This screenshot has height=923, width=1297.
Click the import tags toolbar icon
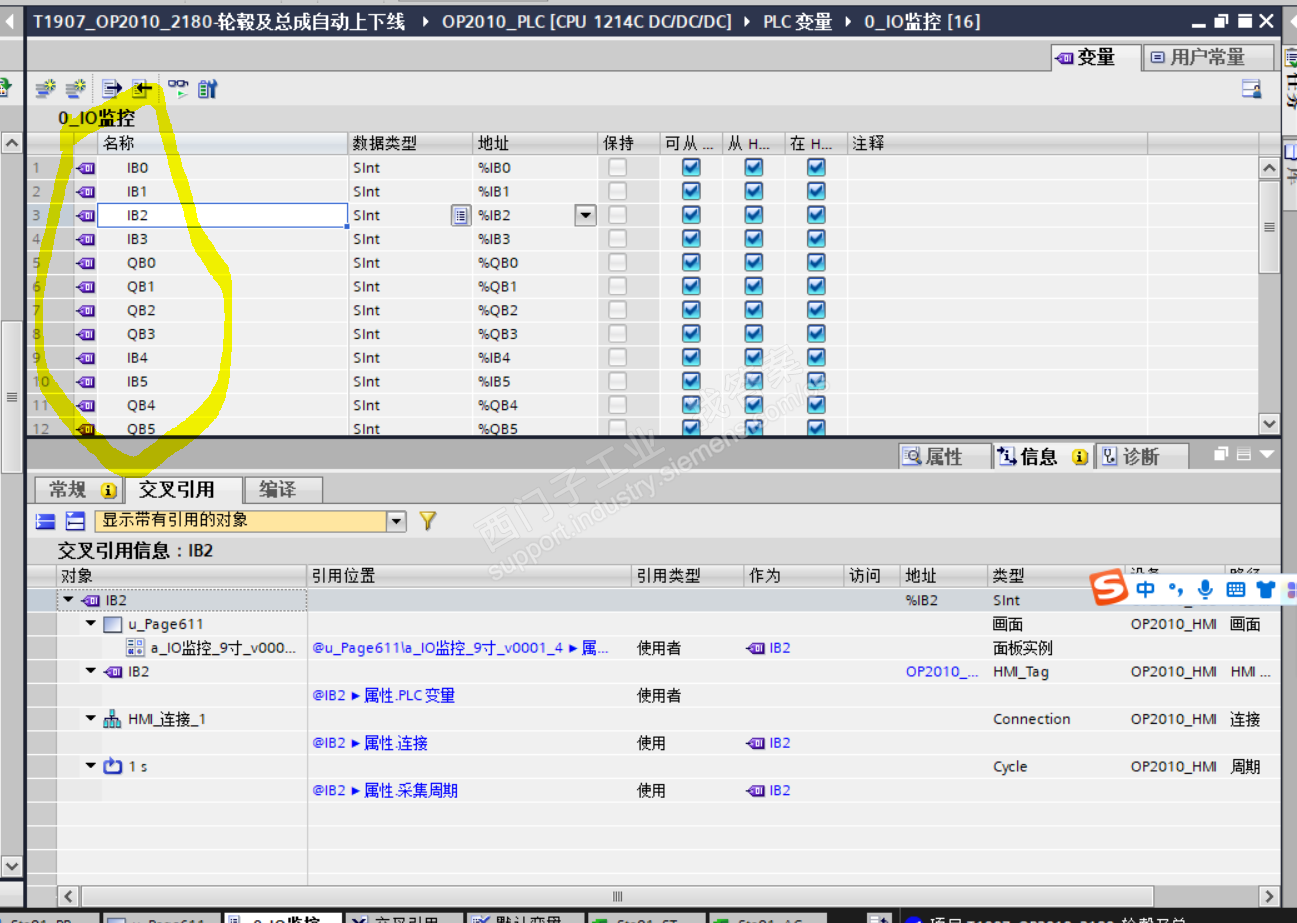coord(142,89)
